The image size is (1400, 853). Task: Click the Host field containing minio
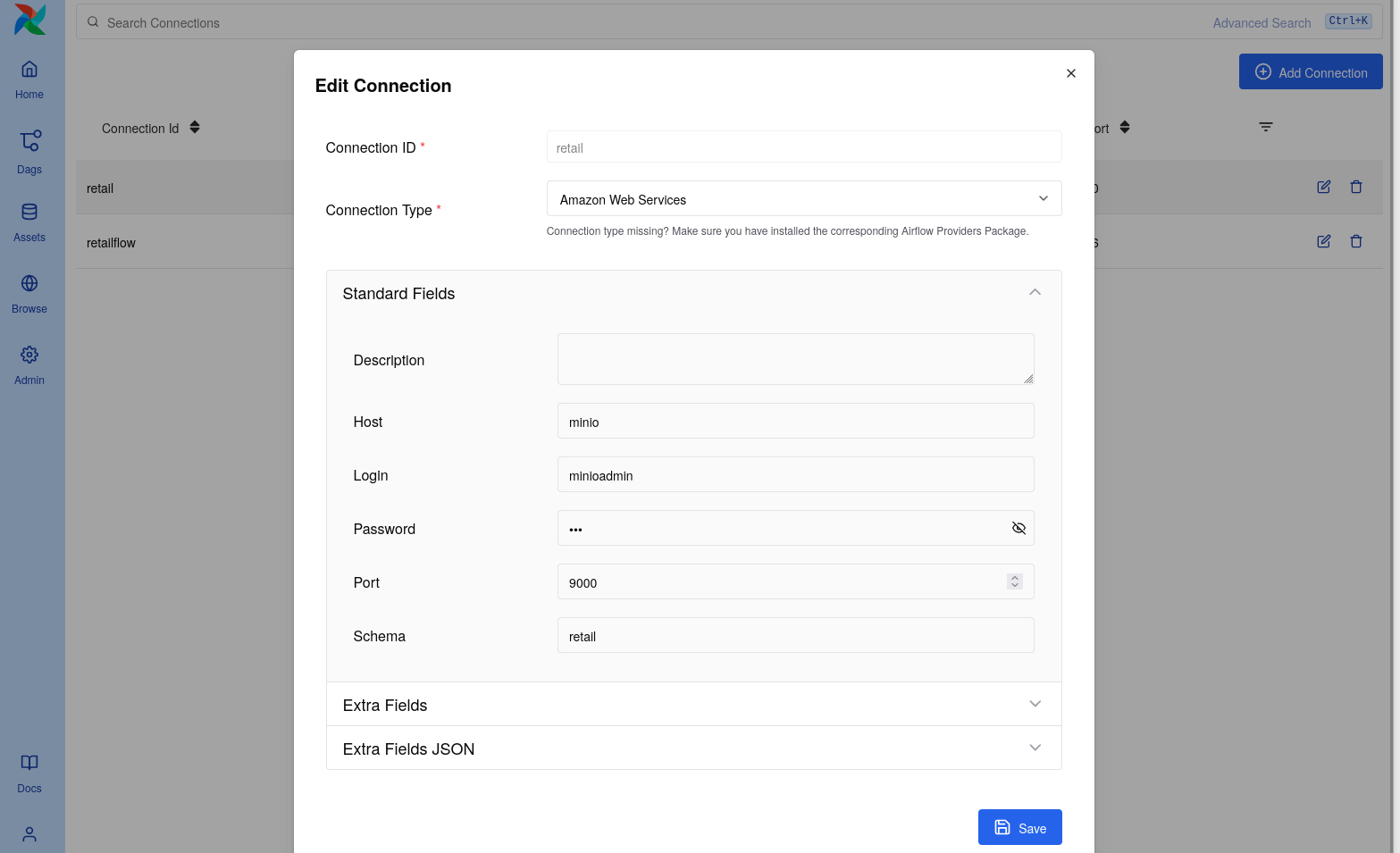point(796,421)
